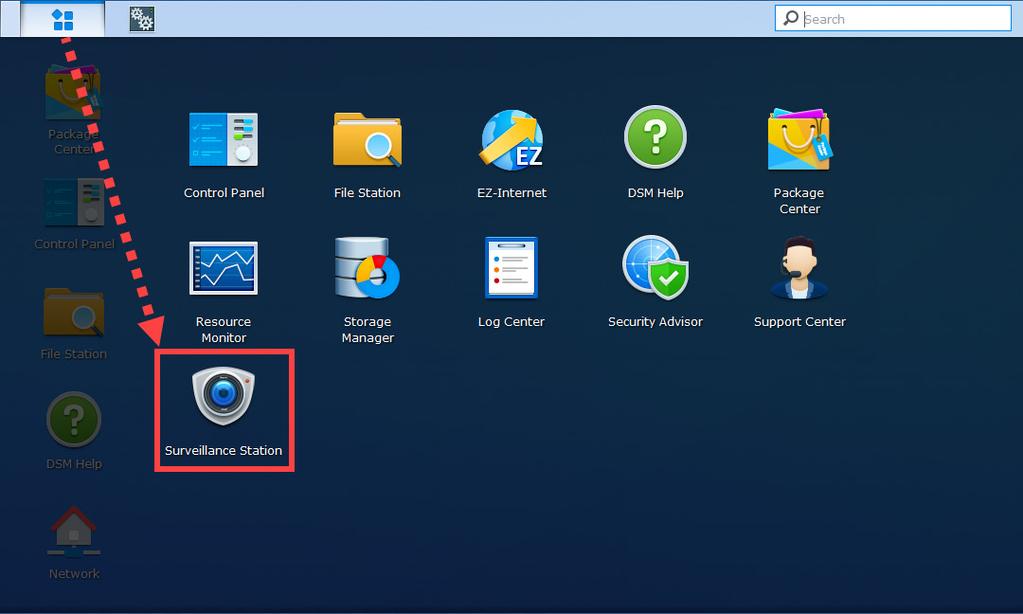1023x614 pixels.
Task: Launch Surveillance Station
Action: 224,410
